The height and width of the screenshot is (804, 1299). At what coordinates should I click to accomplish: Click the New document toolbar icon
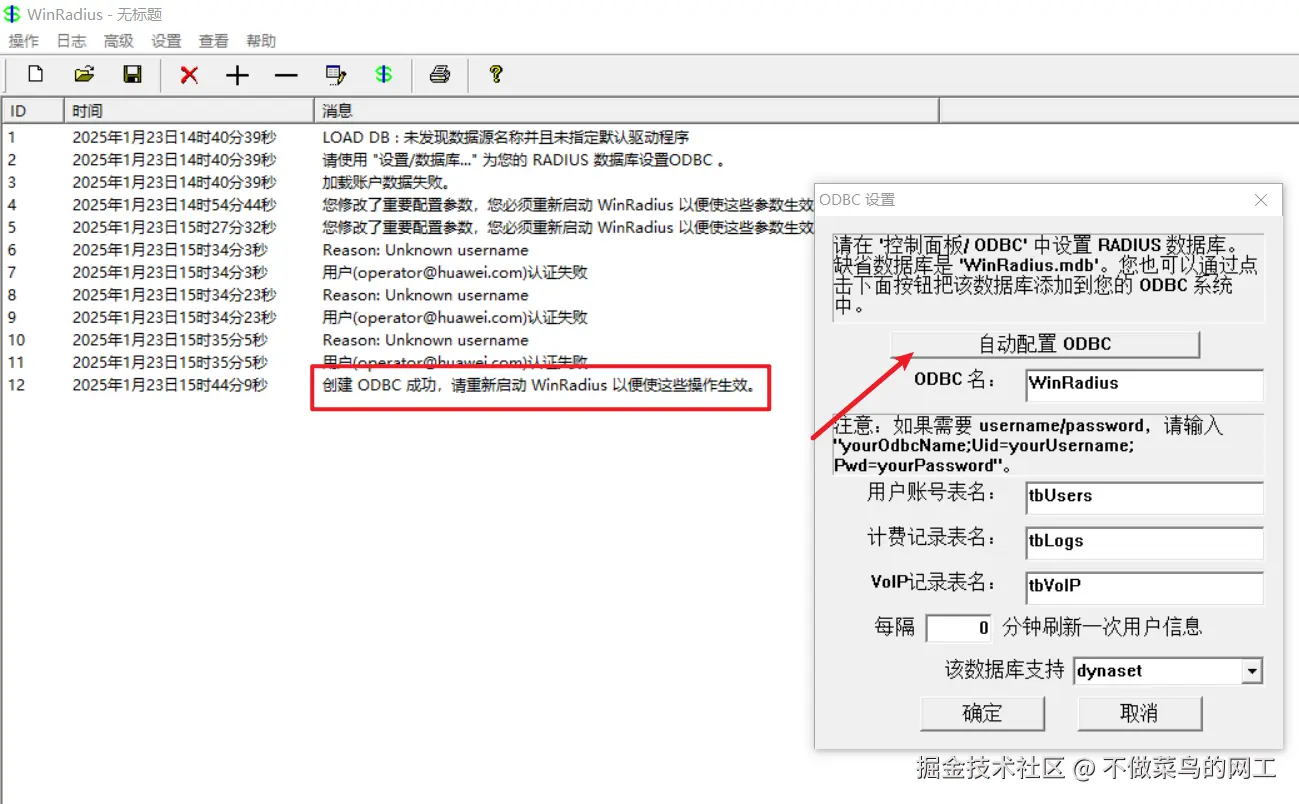coord(36,75)
